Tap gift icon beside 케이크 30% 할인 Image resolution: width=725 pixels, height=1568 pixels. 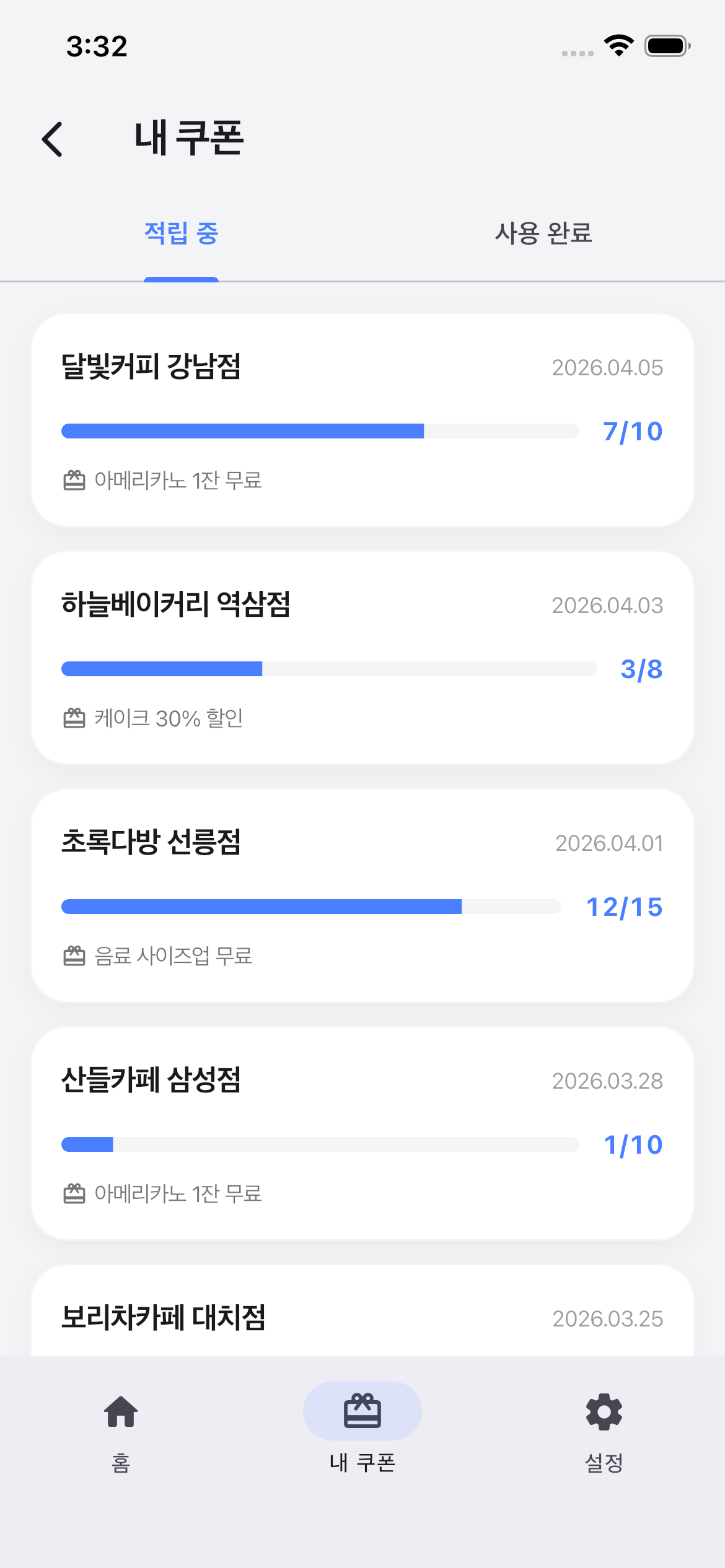[74, 718]
